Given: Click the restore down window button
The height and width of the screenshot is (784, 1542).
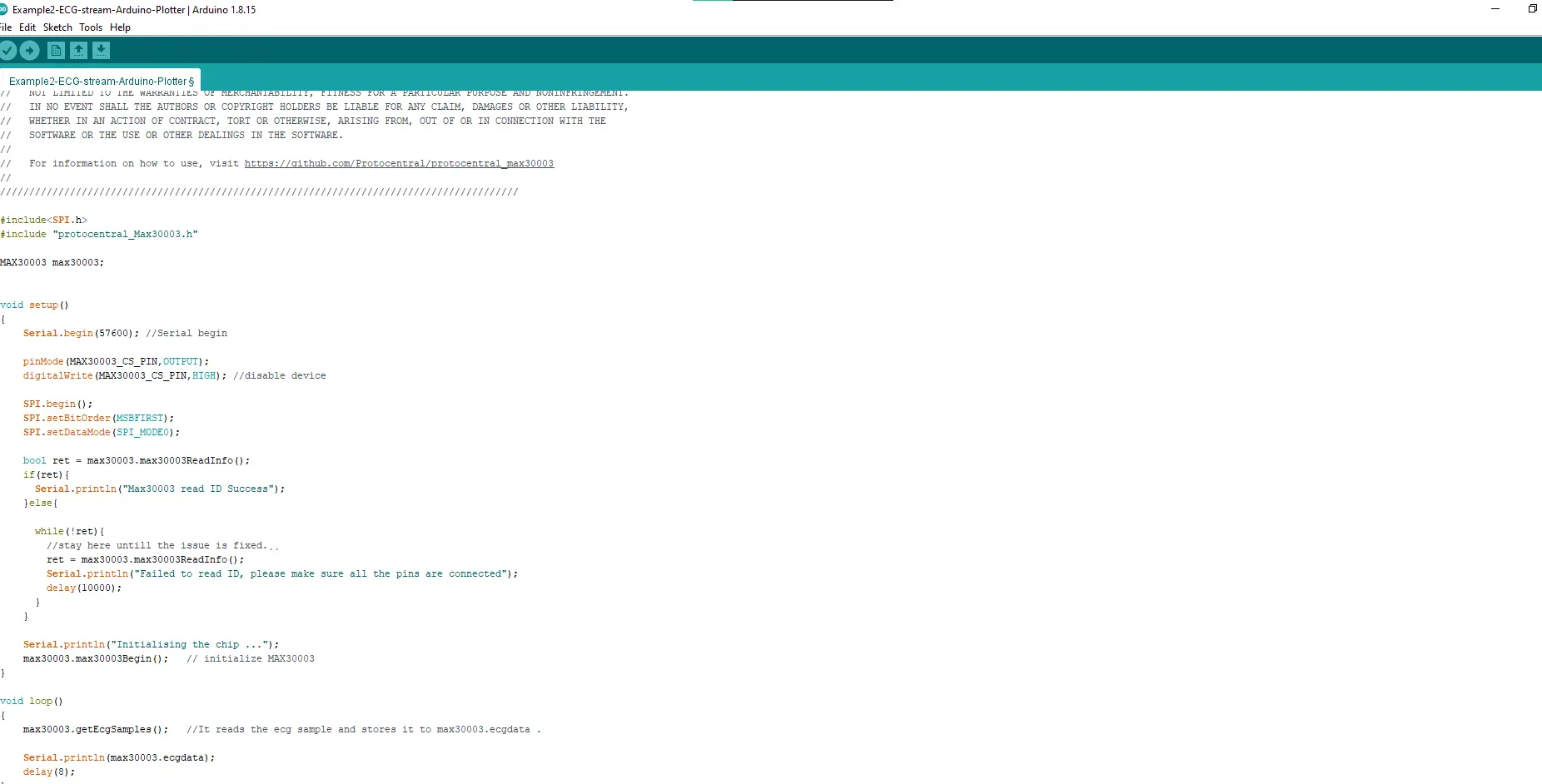Looking at the screenshot, I should click(x=1532, y=9).
